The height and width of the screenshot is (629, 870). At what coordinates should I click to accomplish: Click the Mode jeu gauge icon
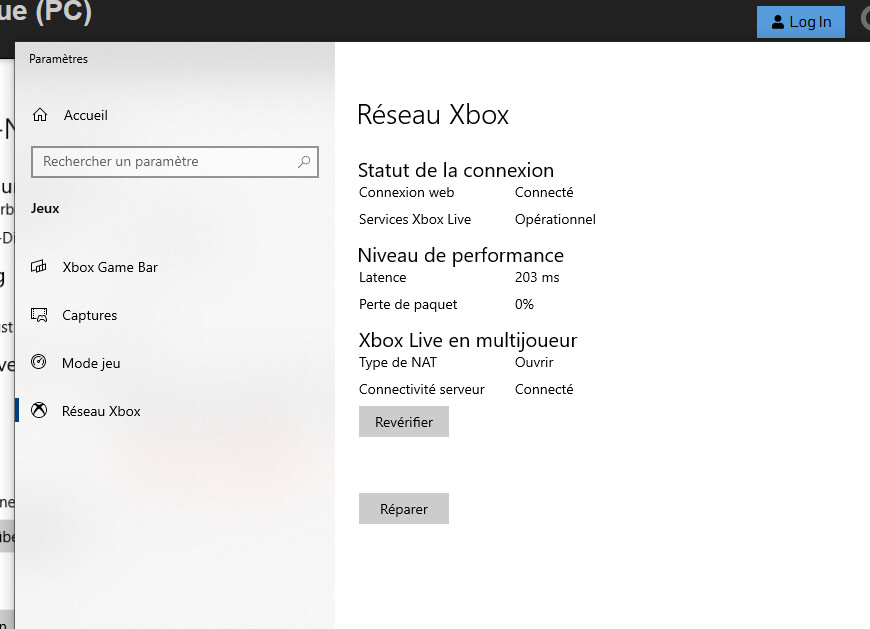tap(40, 363)
